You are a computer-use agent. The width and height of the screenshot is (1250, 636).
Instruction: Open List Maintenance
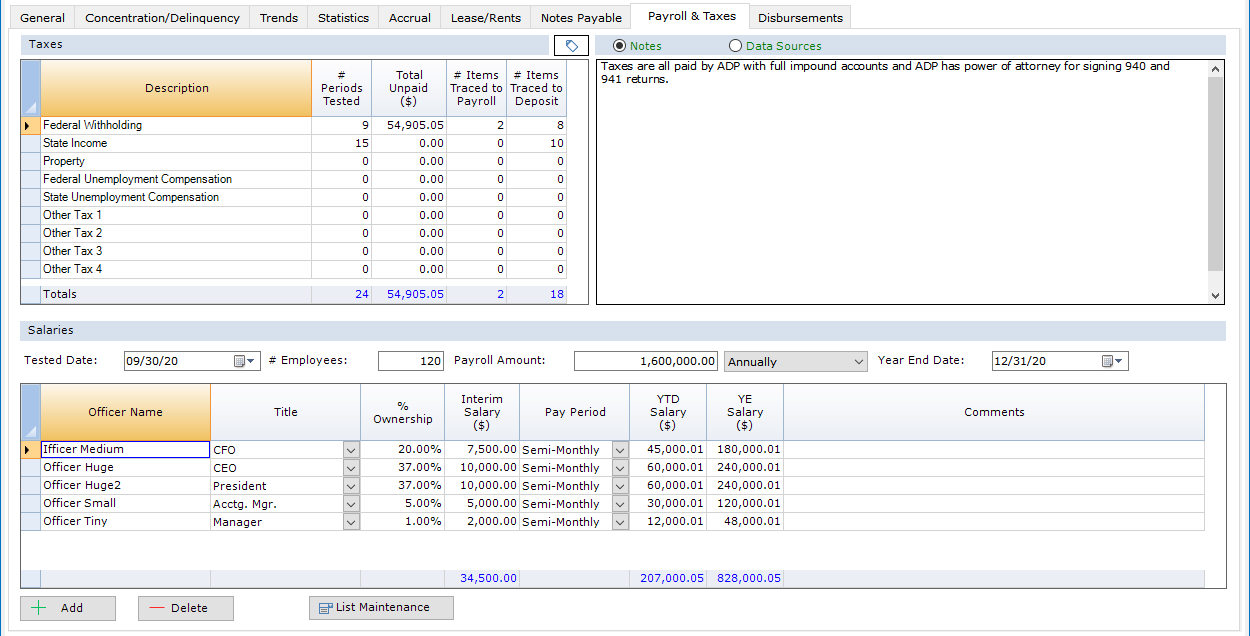pos(381,608)
